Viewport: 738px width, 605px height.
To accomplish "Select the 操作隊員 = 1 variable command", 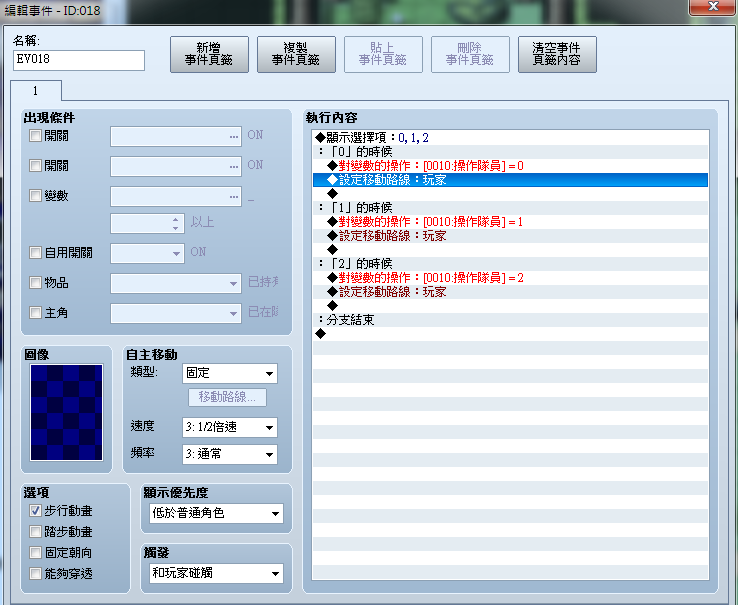I will pos(511,222).
